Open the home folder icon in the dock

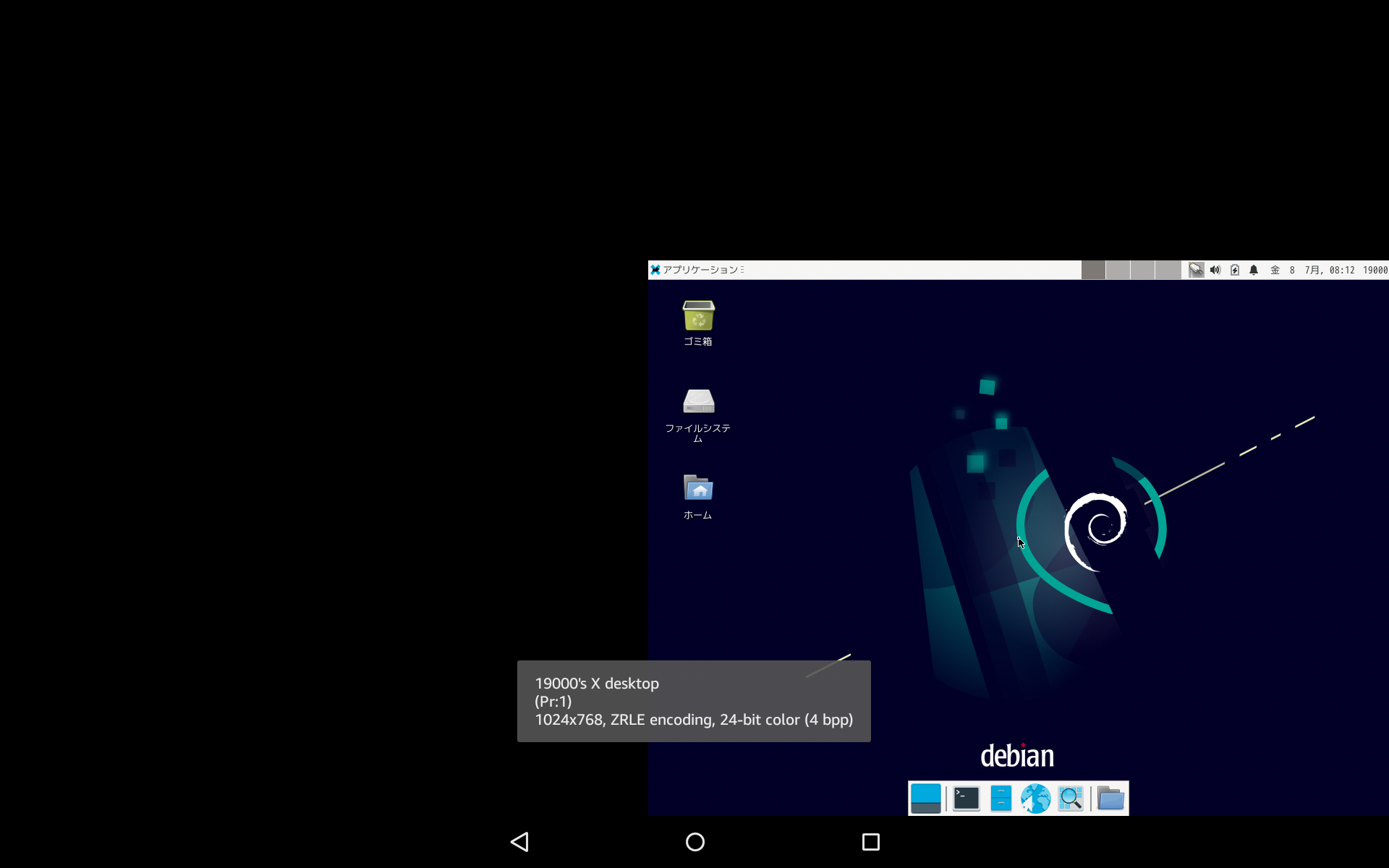[1110, 799]
